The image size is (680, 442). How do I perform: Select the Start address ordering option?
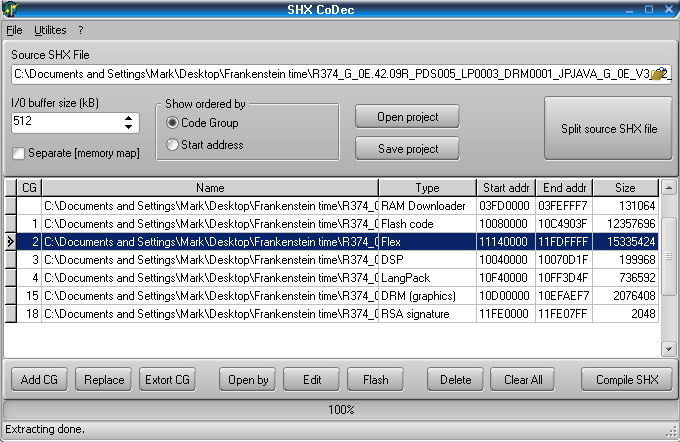[172, 144]
